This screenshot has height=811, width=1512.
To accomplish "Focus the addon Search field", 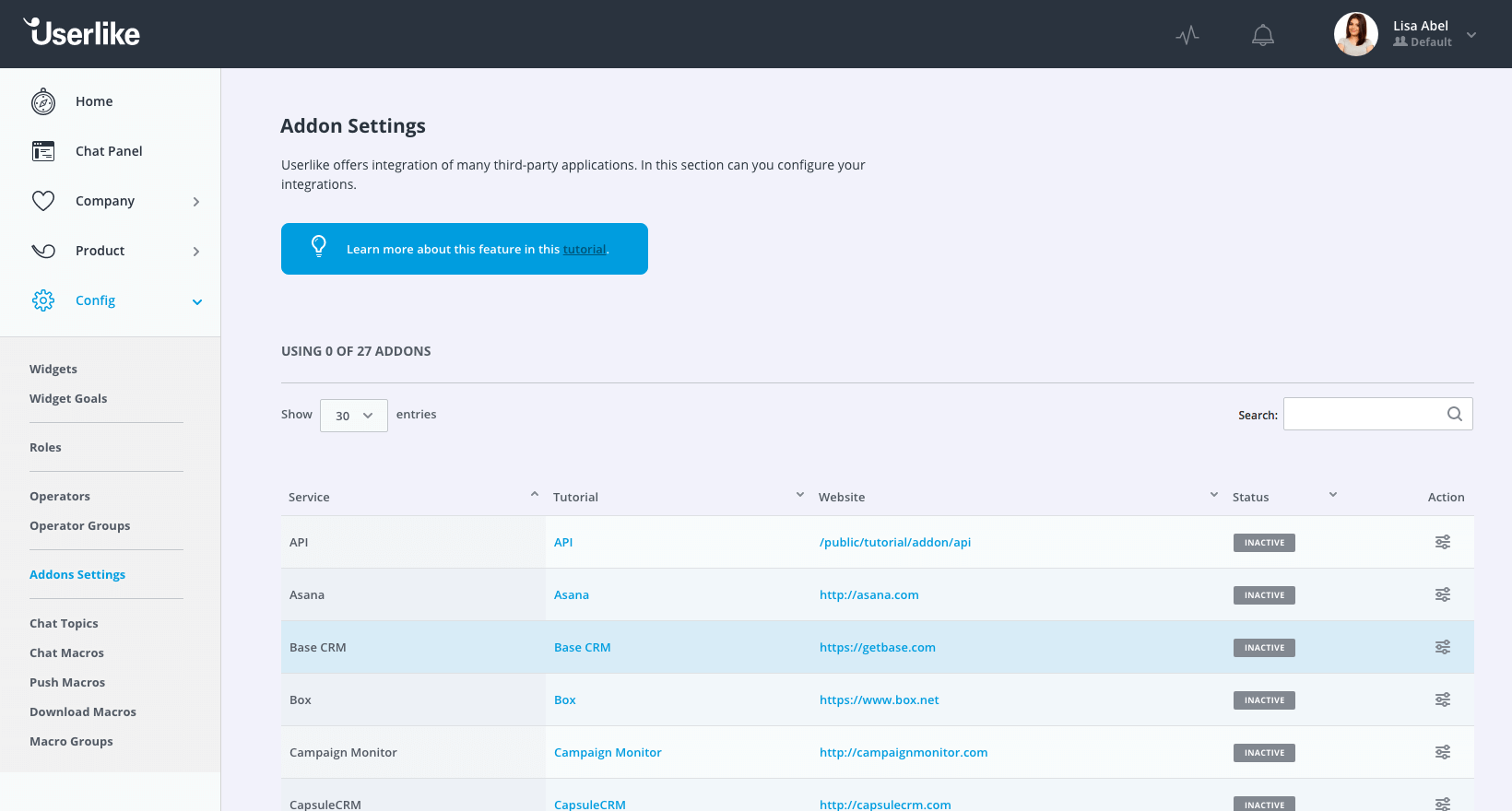I will click(1377, 414).
